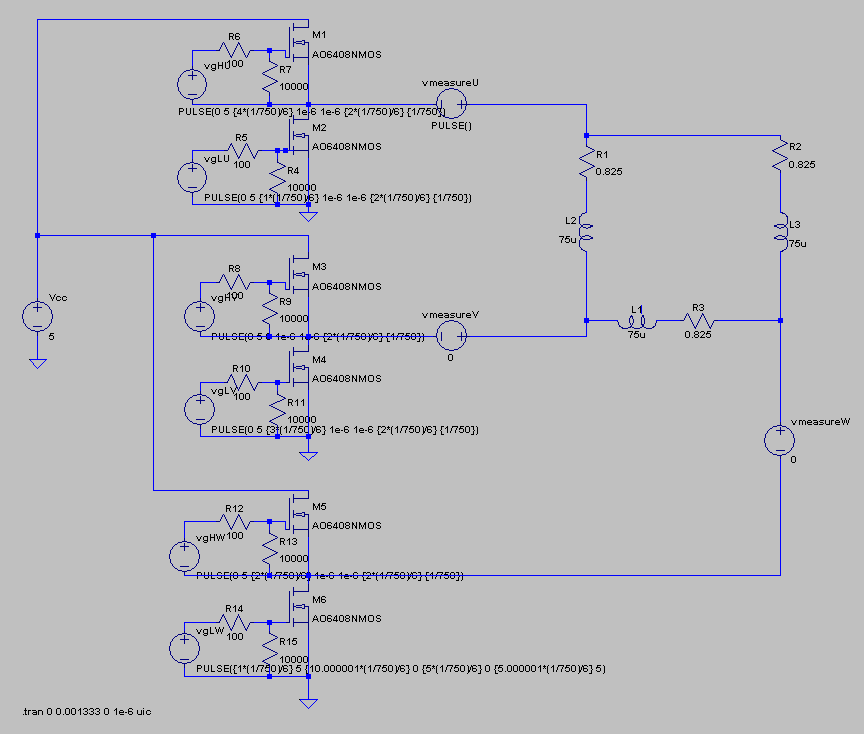Screen dimensions: 864x734
Task: Click vgLV's 'PULSE(0 5 {3*(1/750)/6}...' value text
Action: 345,430
